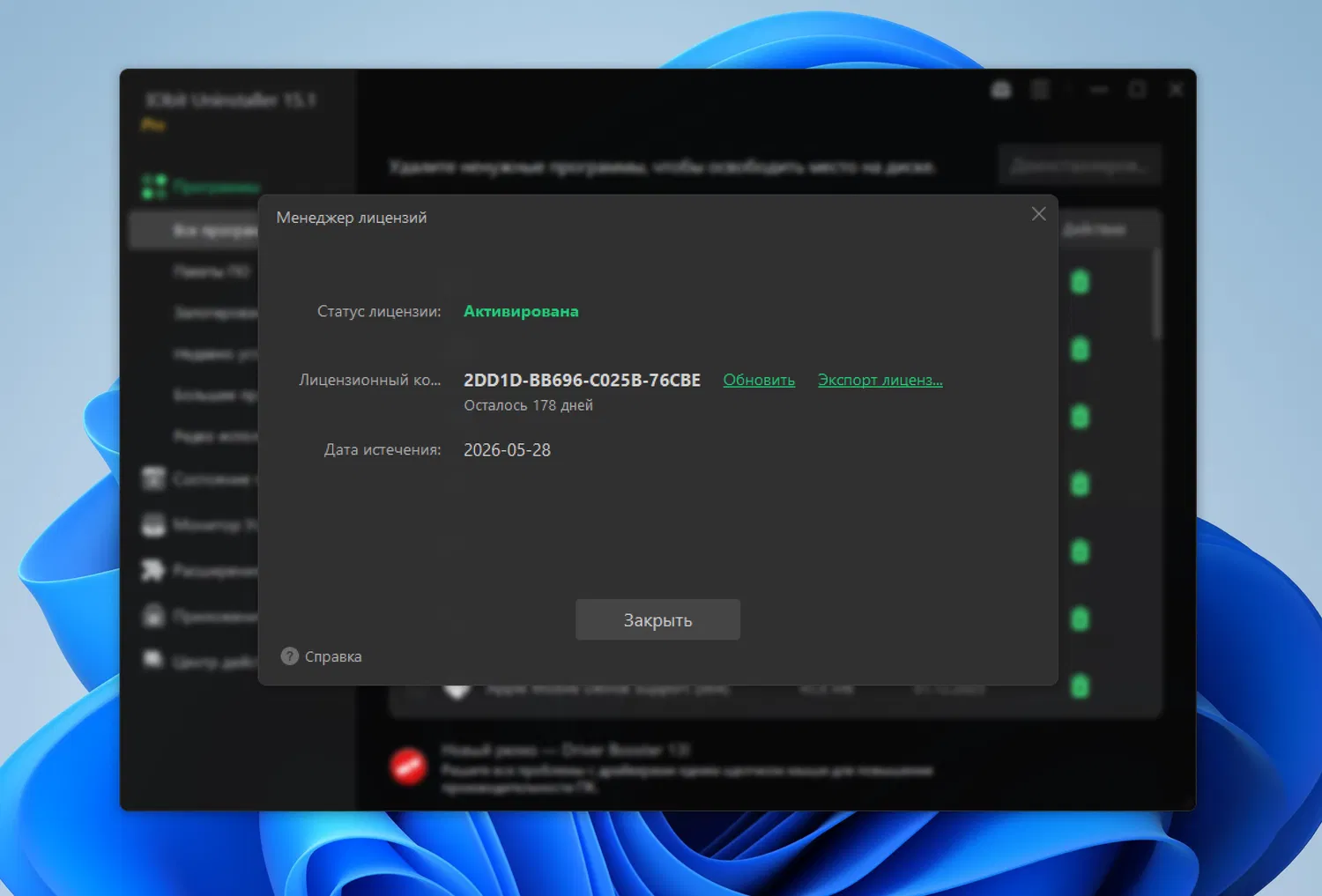Open the gift promotion icon in title bar
This screenshot has width=1322, height=896.
coord(1001,89)
